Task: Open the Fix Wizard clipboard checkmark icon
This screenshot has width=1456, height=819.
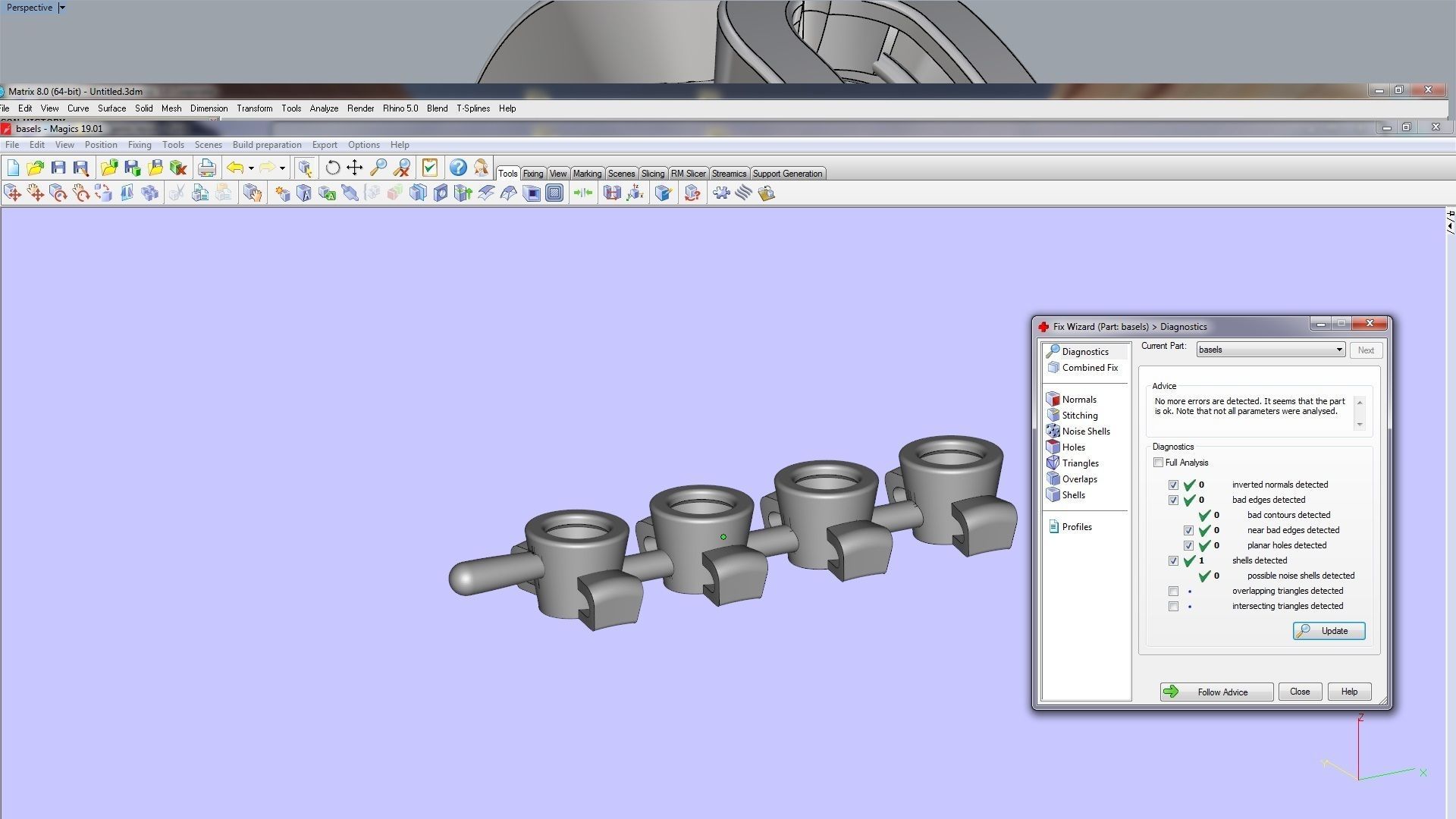Action: pyautogui.click(x=430, y=168)
